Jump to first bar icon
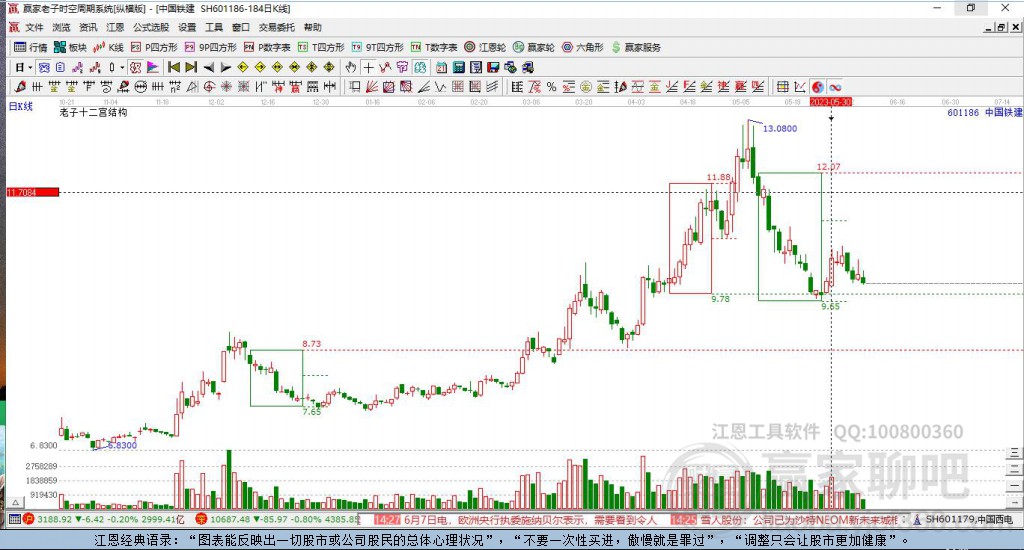The height and width of the screenshot is (550, 1024). 174,67
